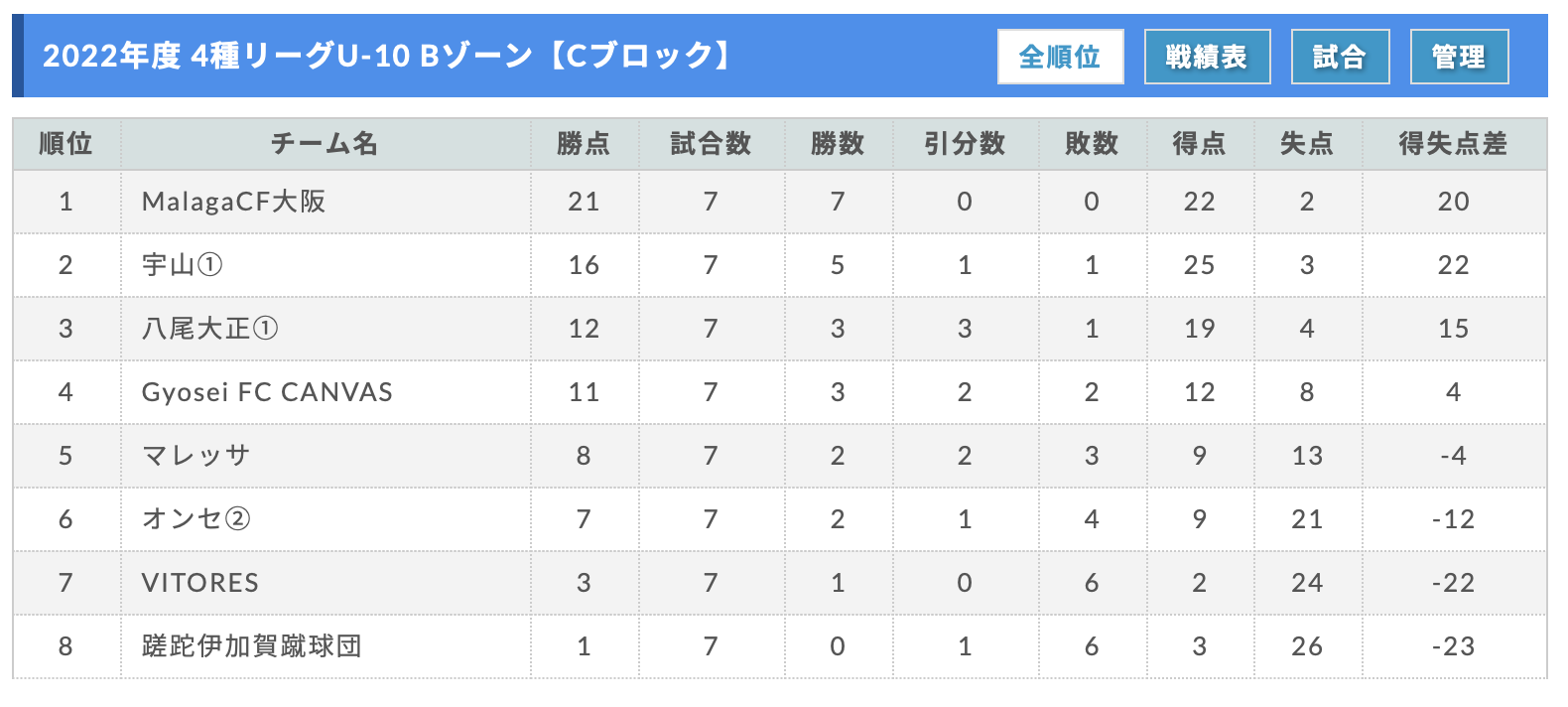The width and height of the screenshot is (1568, 707).
Task: Click the チーム名 column header
Action: pyautogui.click(x=326, y=144)
